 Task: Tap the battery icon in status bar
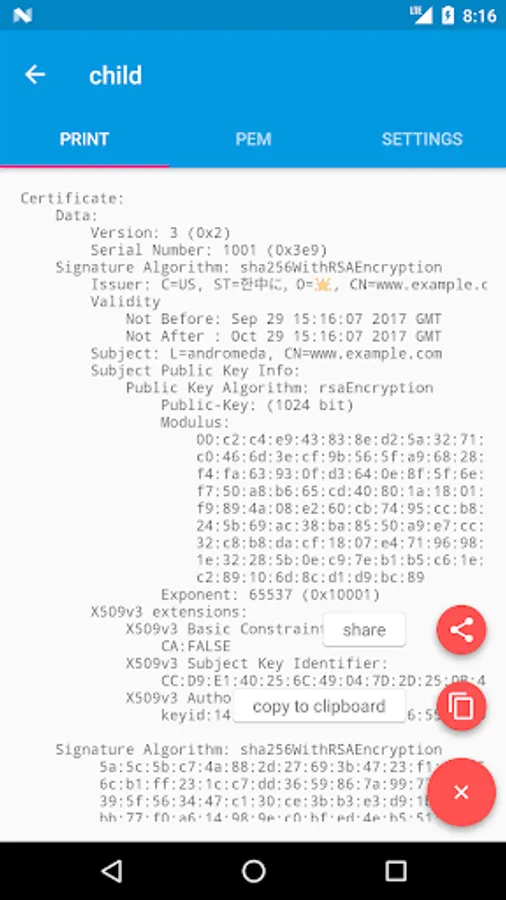tap(447, 15)
